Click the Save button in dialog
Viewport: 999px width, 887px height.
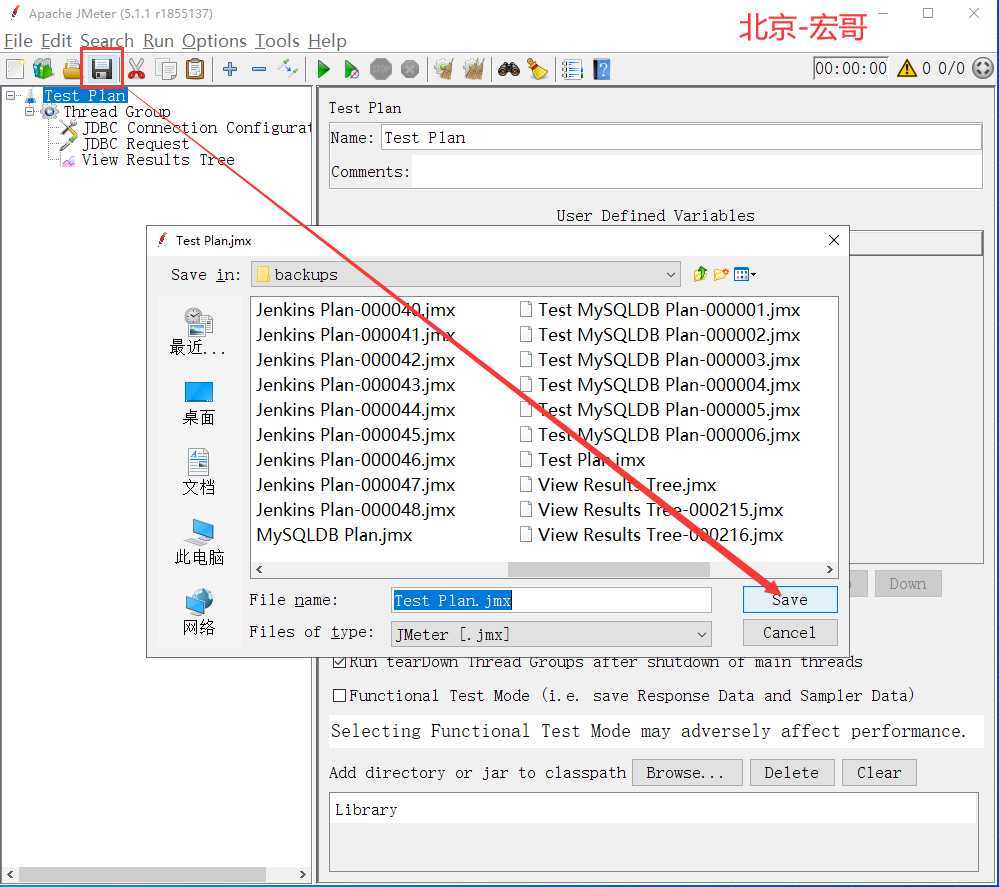[x=790, y=600]
